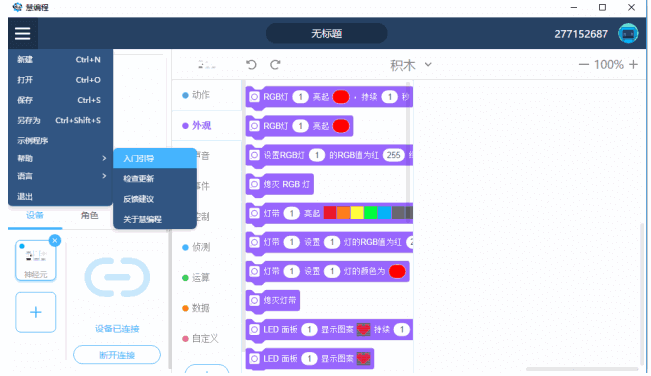The width and height of the screenshot is (651, 376).
Task: Open the 积木 mode dropdown
Action: 411,65
